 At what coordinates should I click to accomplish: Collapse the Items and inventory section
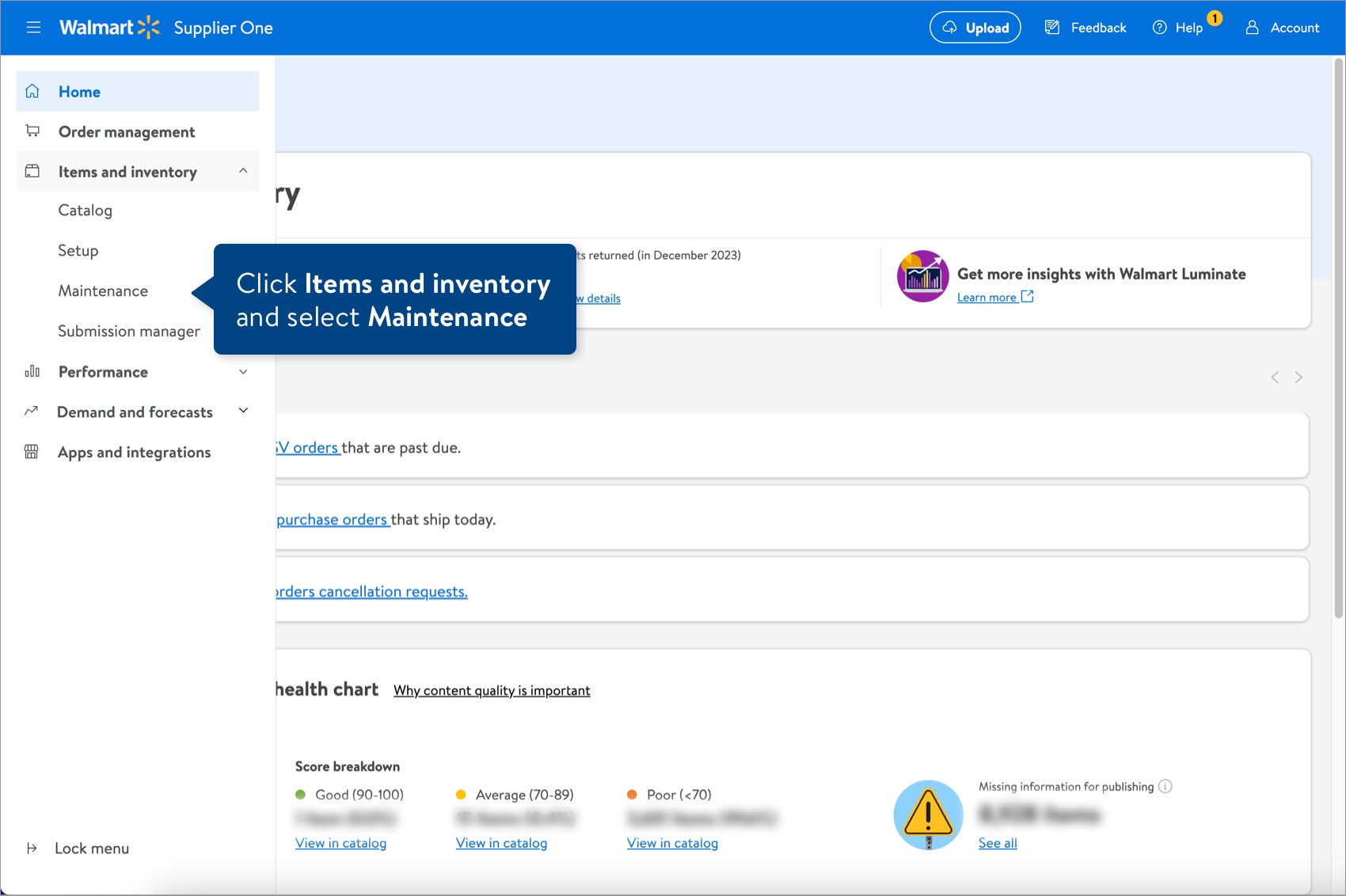[x=243, y=171]
